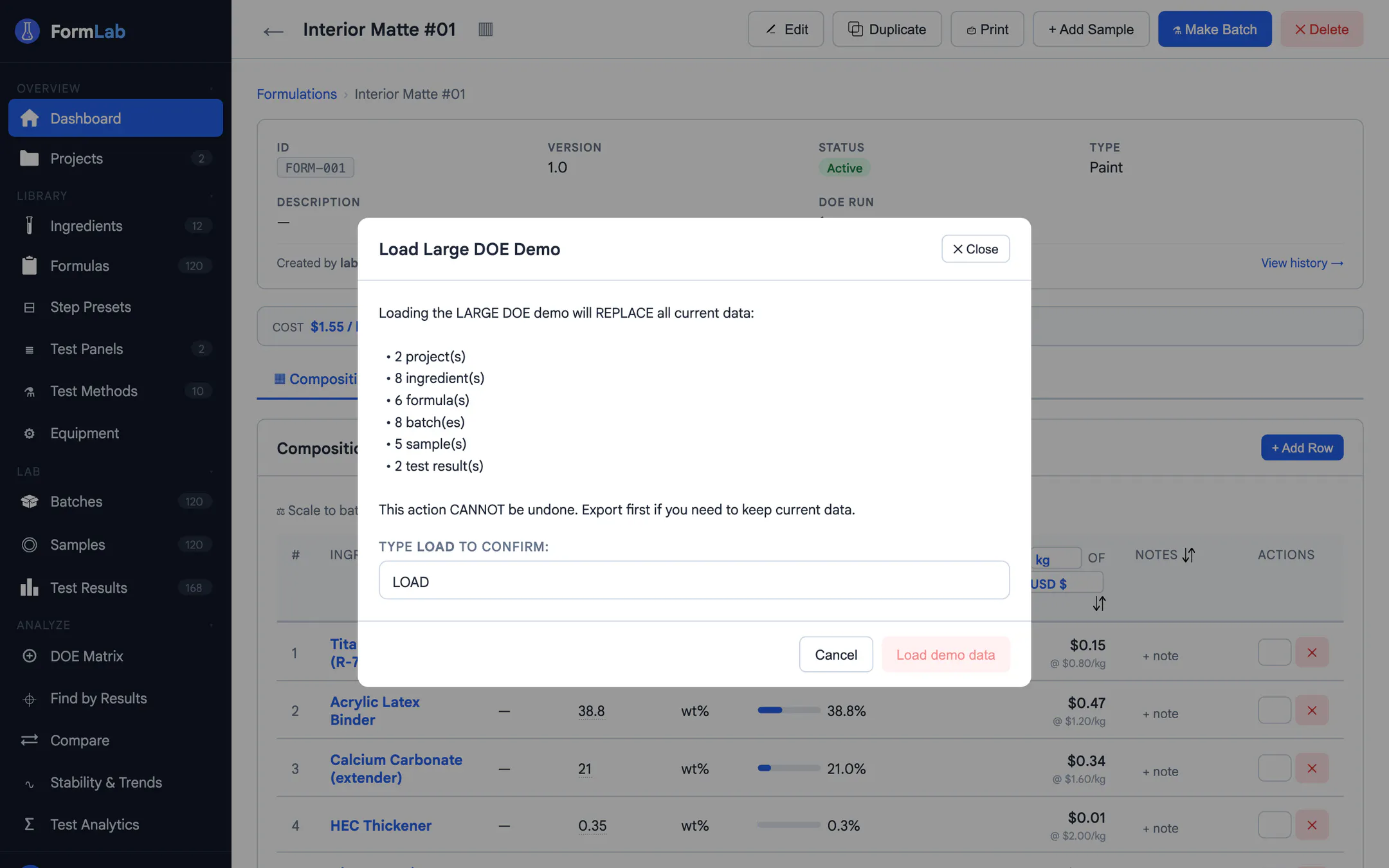Open Batches in the sidebar
The width and height of the screenshot is (1389, 868).
116,502
